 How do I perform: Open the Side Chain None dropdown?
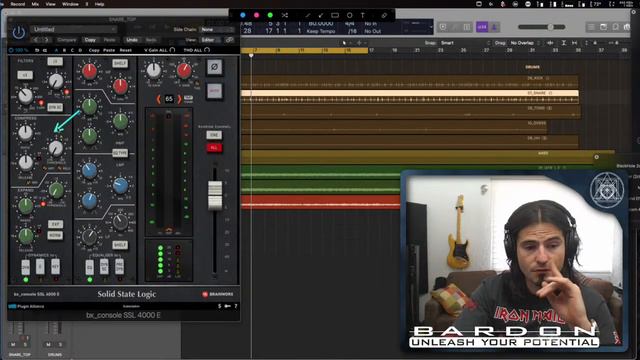coord(217,29)
